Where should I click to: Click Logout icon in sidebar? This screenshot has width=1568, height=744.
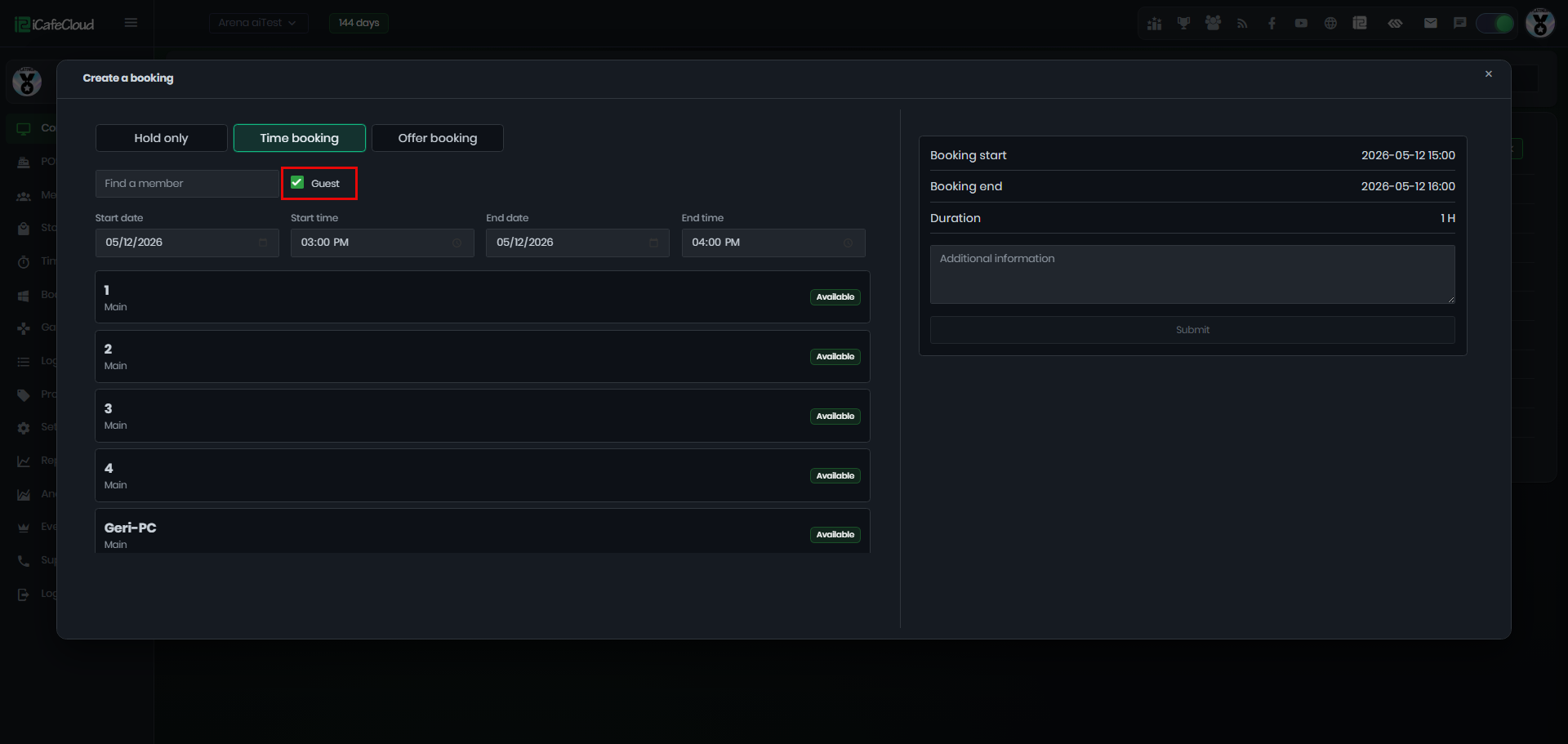24,594
